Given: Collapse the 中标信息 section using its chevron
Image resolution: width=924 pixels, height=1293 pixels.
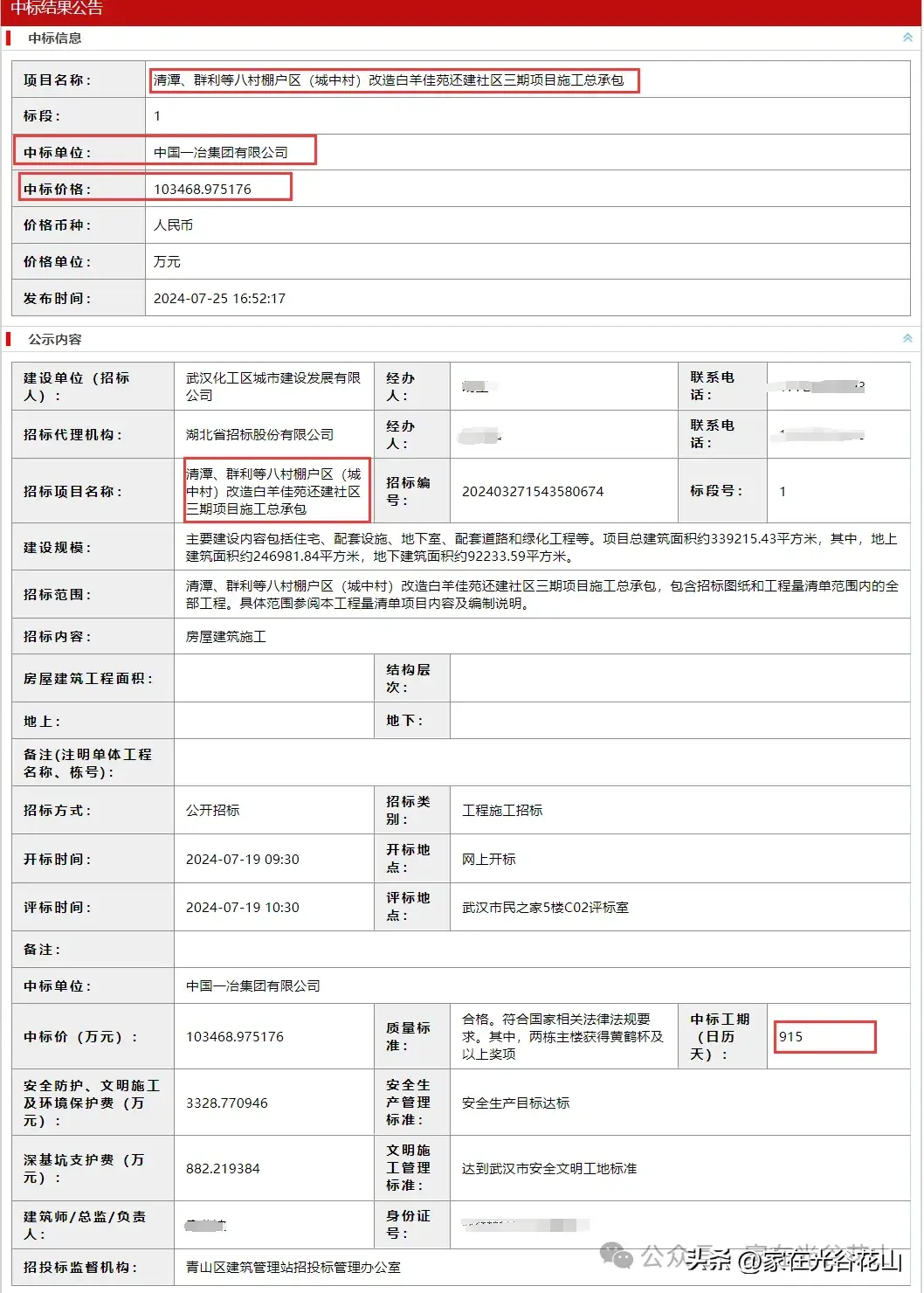Looking at the screenshot, I should point(907,38).
